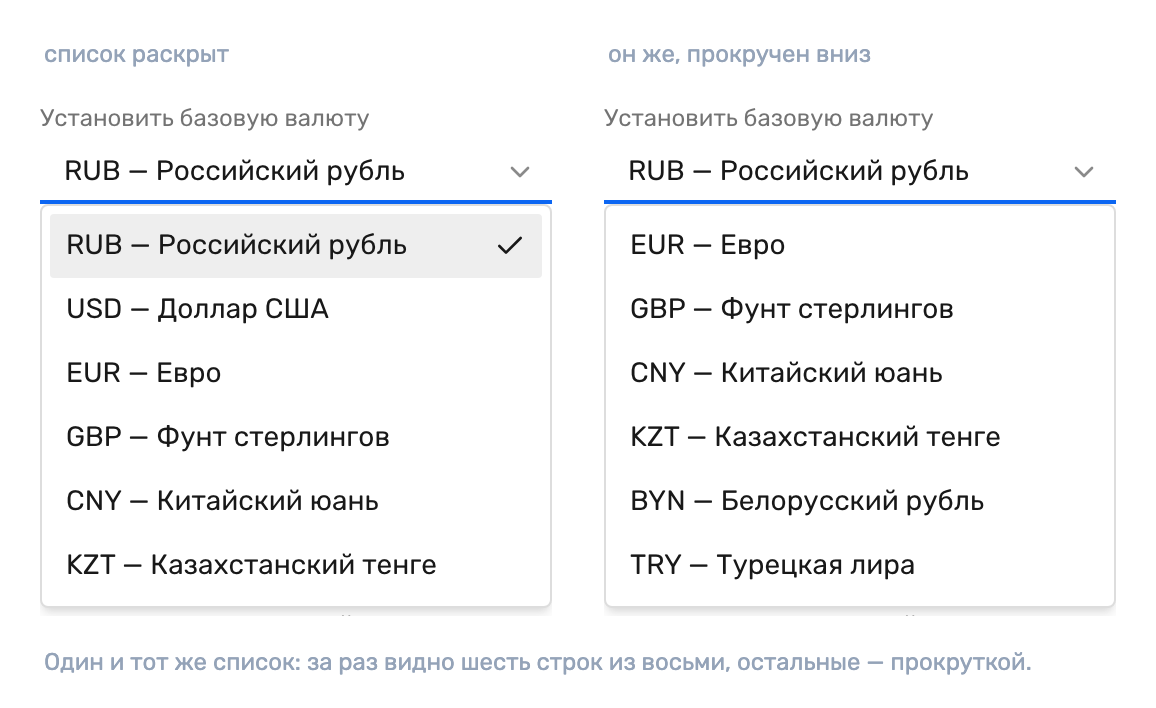Collapse right currency dropdown via chevron arrow
Screen dimensions: 1156x708
(1084, 172)
